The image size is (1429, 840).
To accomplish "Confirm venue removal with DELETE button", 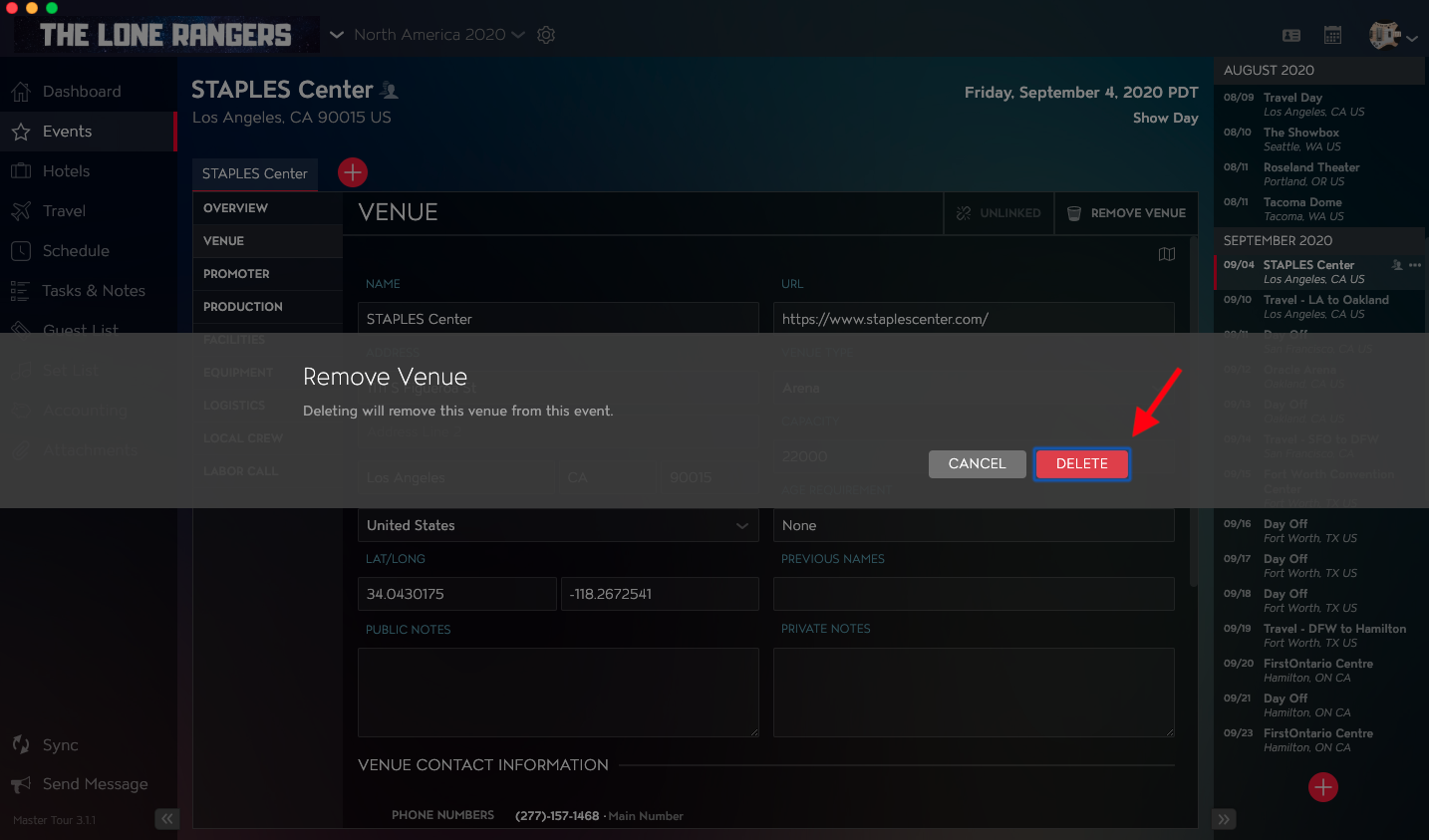I will click(1081, 463).
